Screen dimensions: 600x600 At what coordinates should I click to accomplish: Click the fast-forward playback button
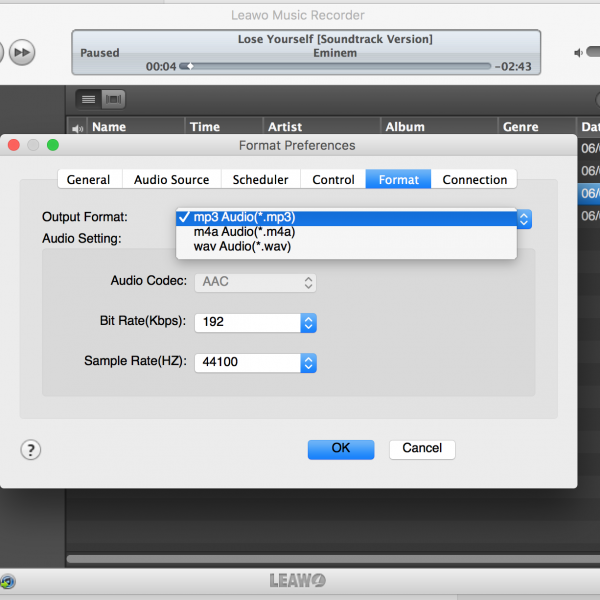click(x=22, y=52)
